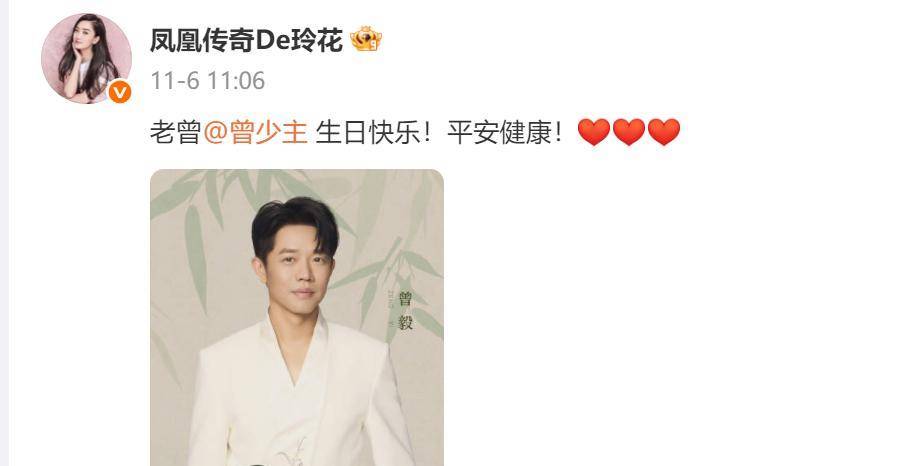This screenshot has height=466, width=923.
Task: Click the gray strip at left edge
Action: click(4, 233)
